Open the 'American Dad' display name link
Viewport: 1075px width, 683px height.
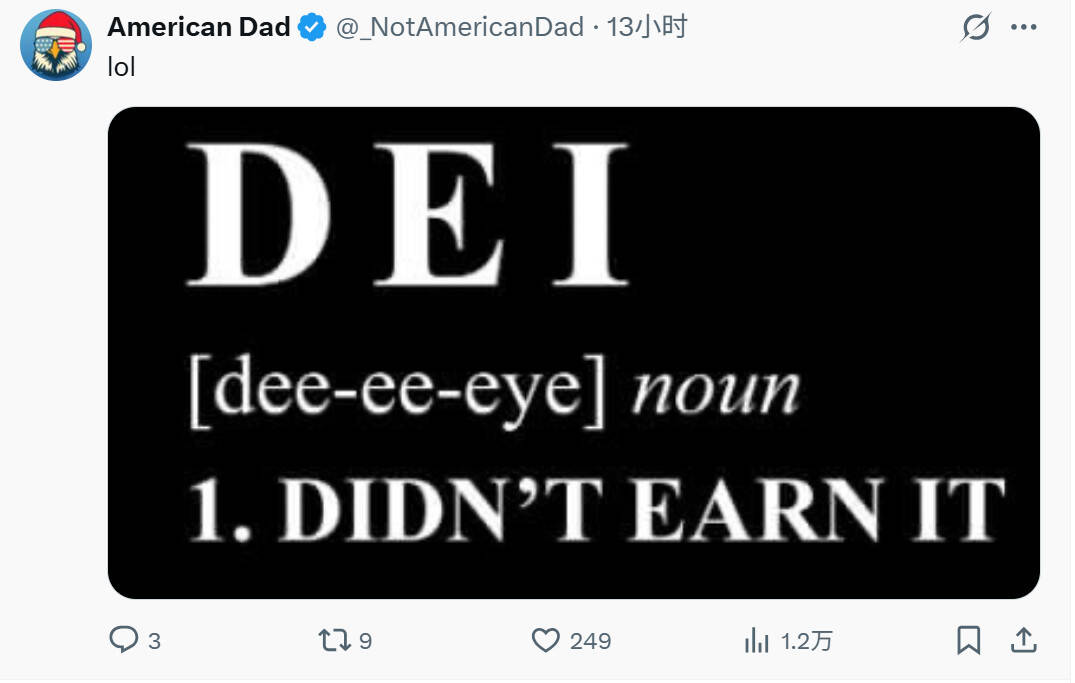pos(198,28)
